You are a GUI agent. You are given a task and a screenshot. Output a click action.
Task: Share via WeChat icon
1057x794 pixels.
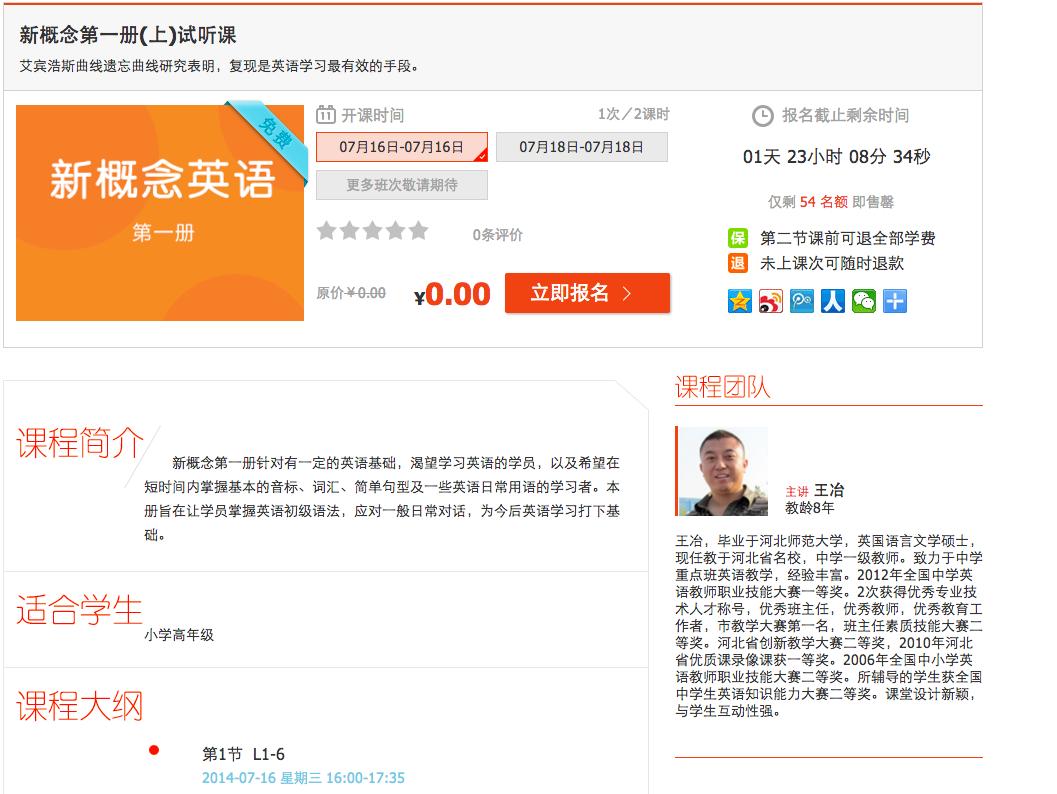pyautogui.click(x=864, y=301)
